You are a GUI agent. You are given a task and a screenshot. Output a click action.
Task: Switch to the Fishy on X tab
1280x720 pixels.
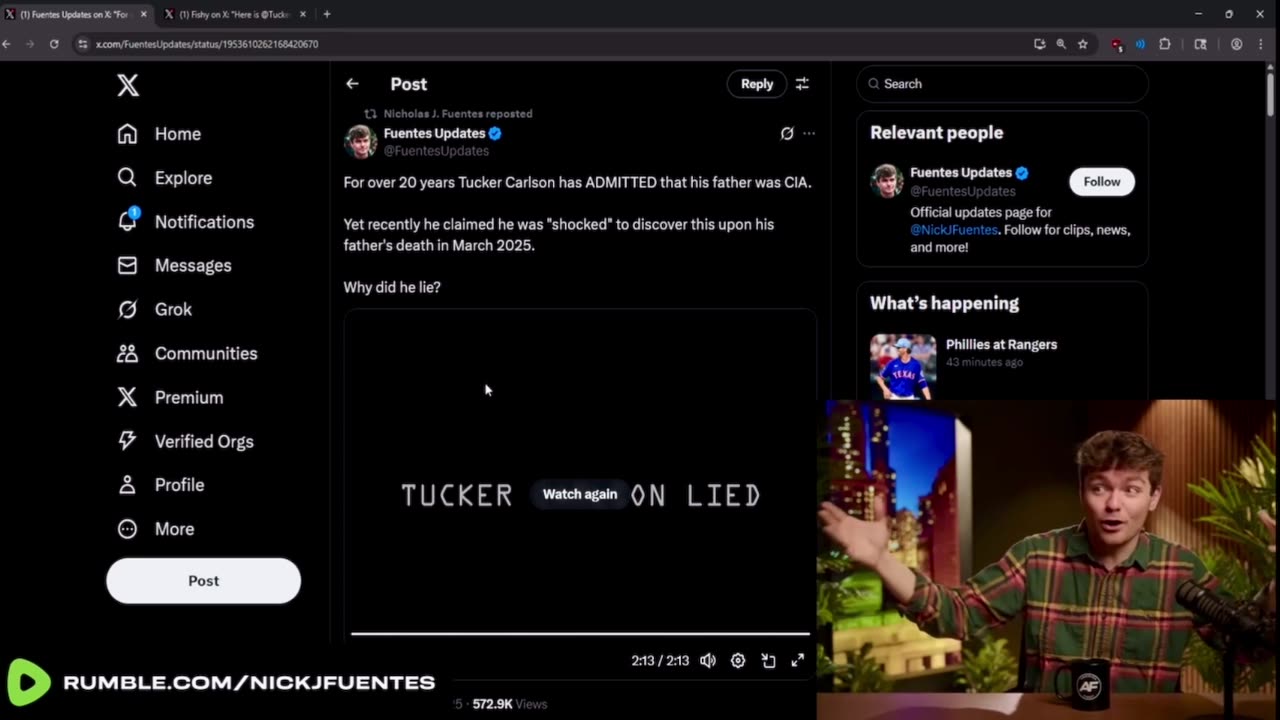coord(233,14)
